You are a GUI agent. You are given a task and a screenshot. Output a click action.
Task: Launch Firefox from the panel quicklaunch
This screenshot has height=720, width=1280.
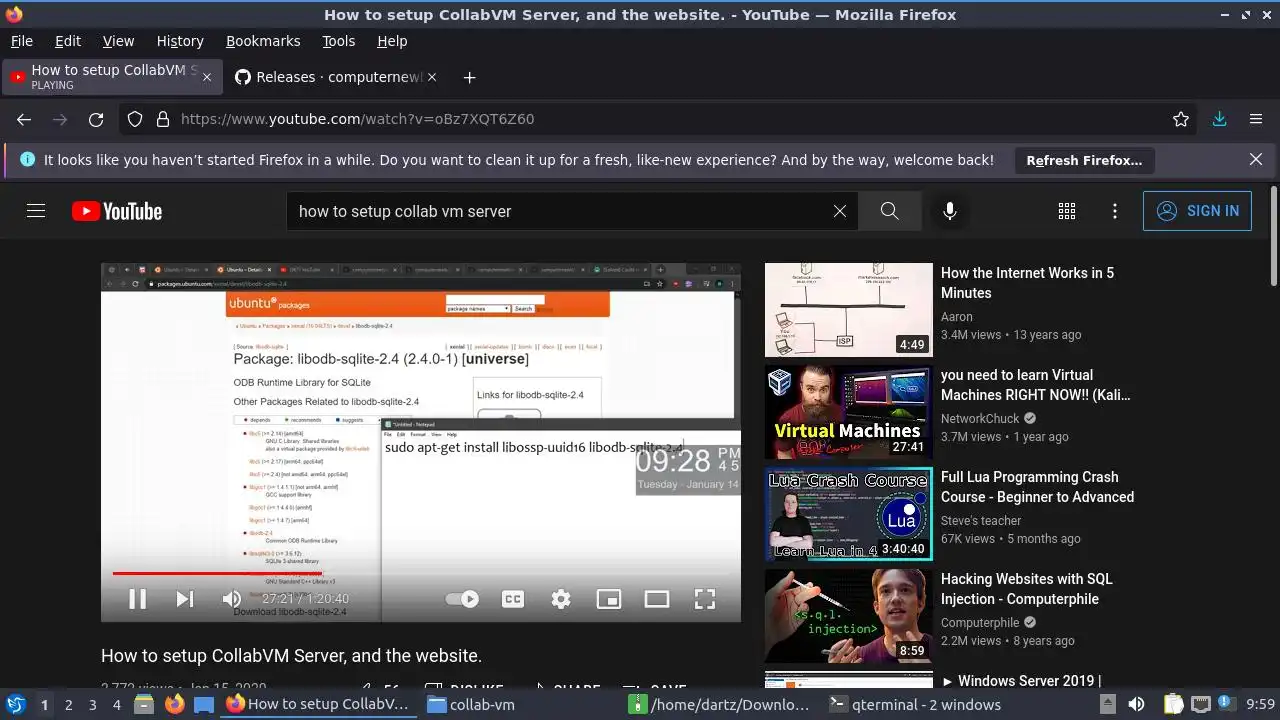point(175,705)
